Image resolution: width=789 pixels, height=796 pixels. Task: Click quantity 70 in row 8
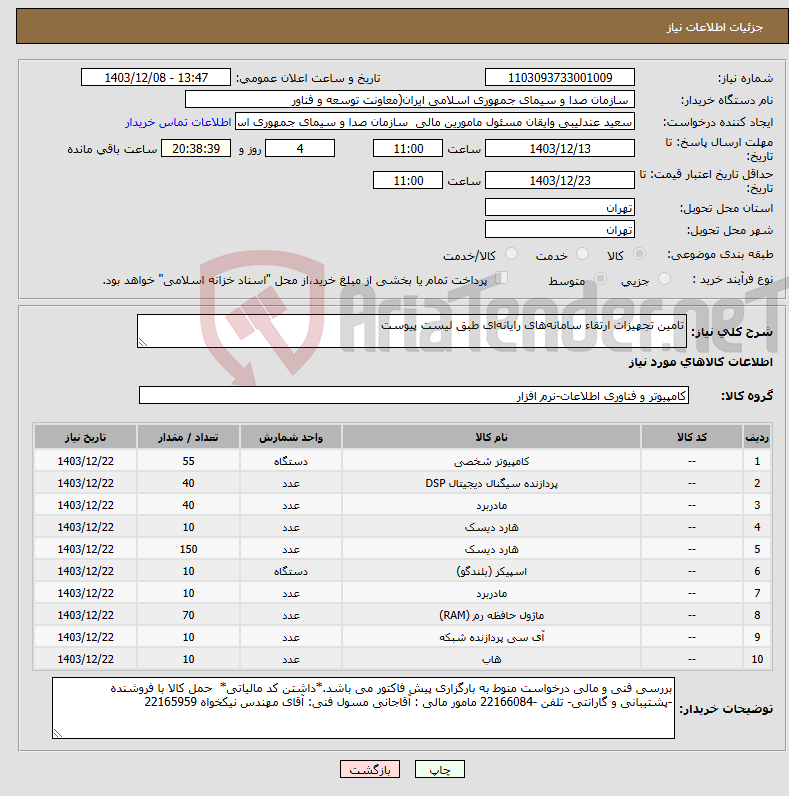click(x=188, y=615)
